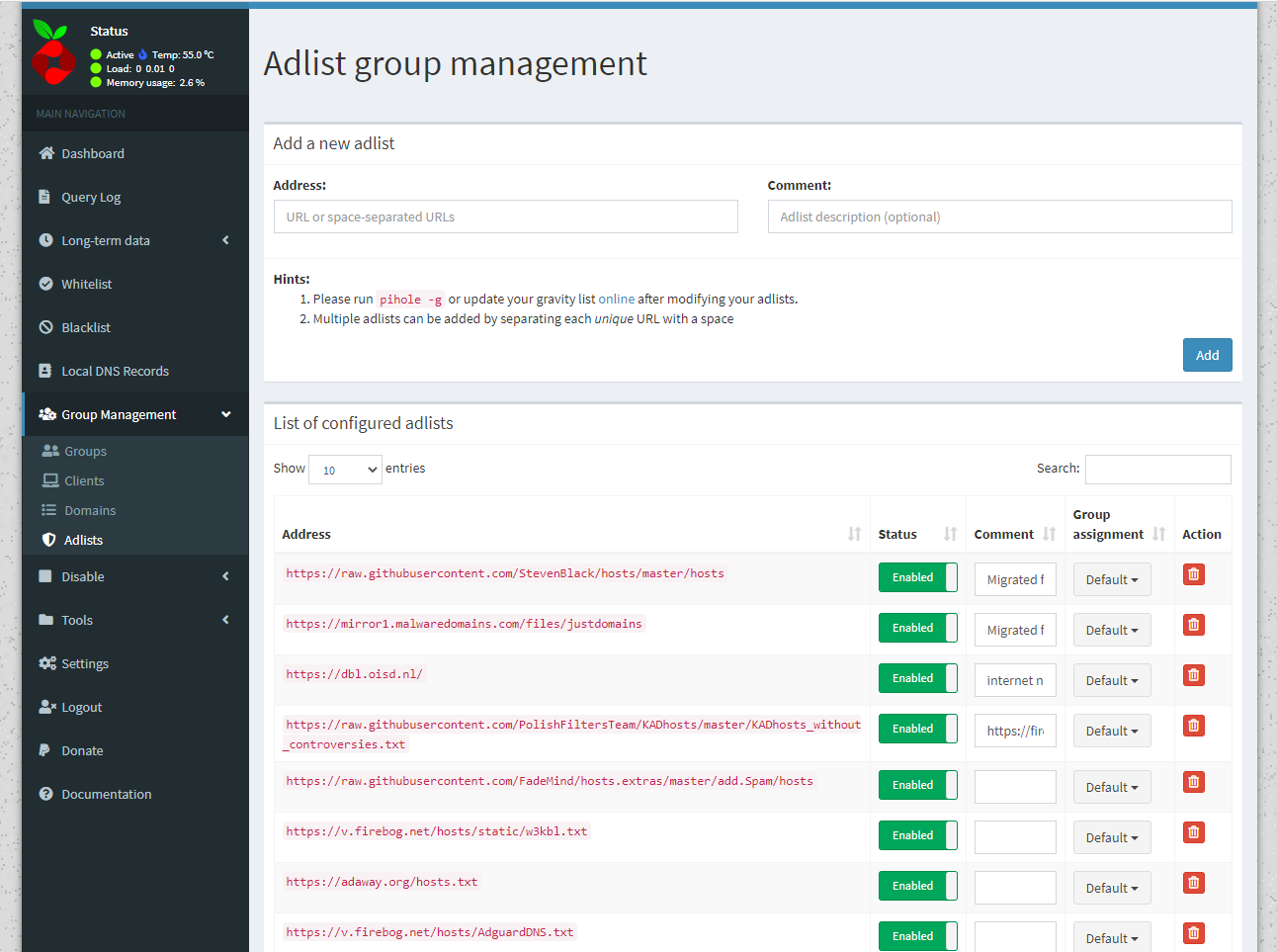1277x952 pixels.
Task: Click the Disable stop-square icon
Action: coord(44,576)
